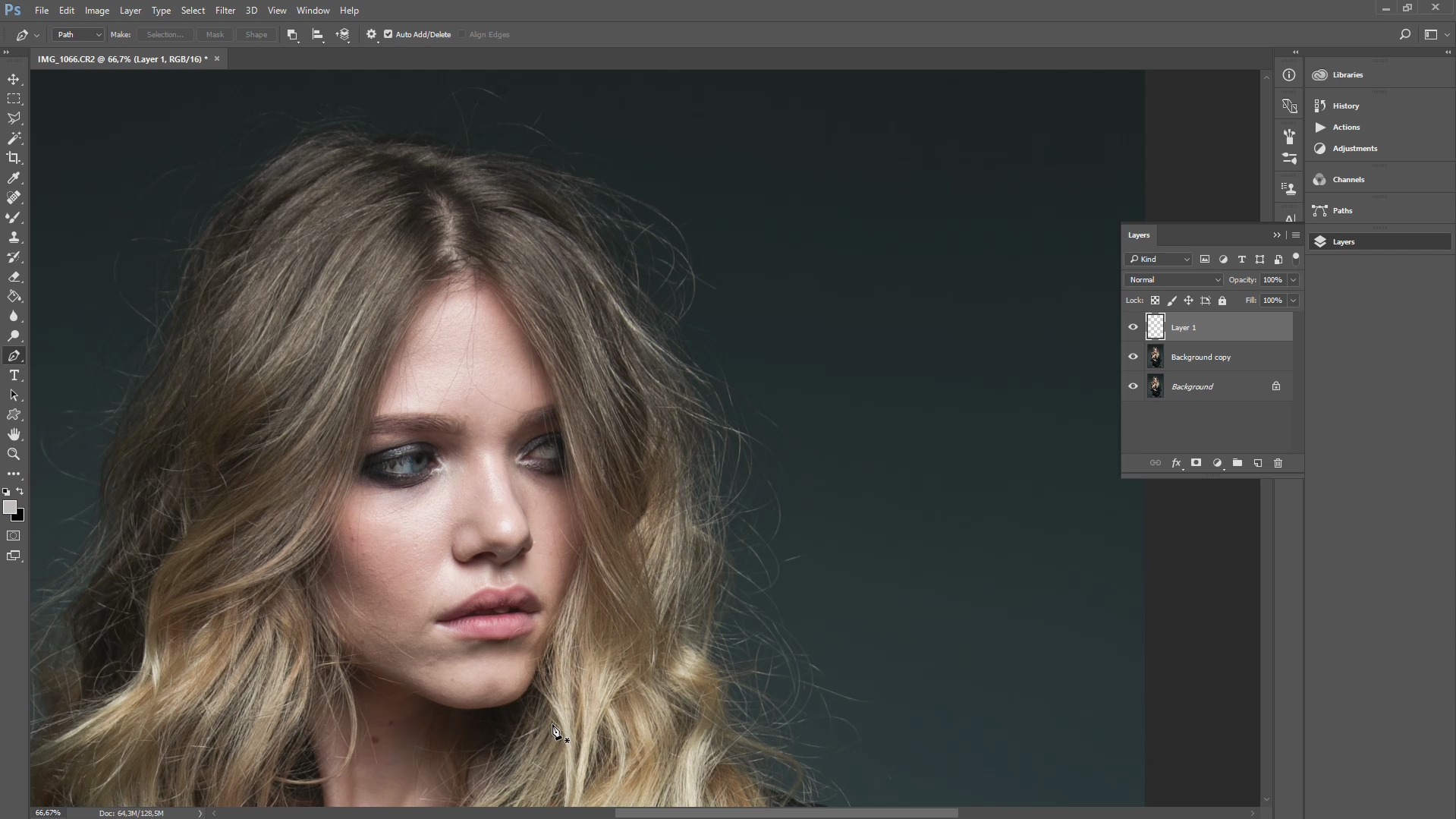This screenshot has height=819, width=1456.
Task: Select the Zoom tool
Action: pyautogui.click(x=14, y=455)
